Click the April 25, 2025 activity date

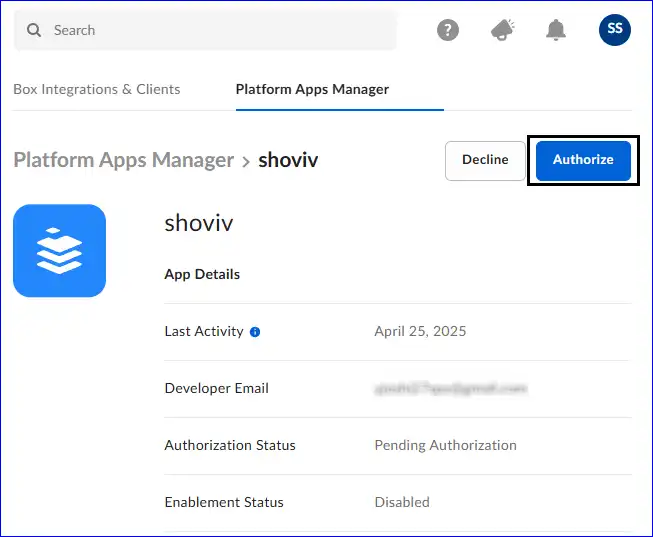(x=420, y=331)
